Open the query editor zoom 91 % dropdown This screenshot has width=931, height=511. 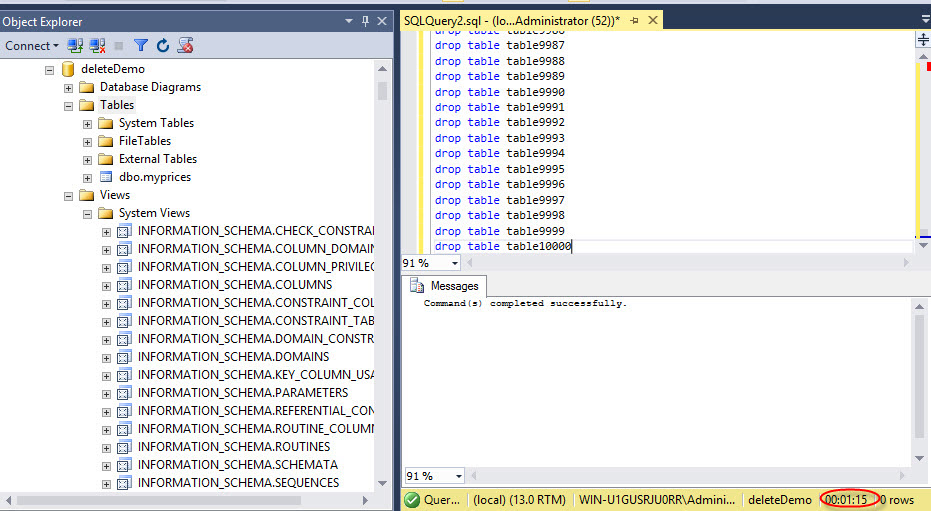pos(455,263)
